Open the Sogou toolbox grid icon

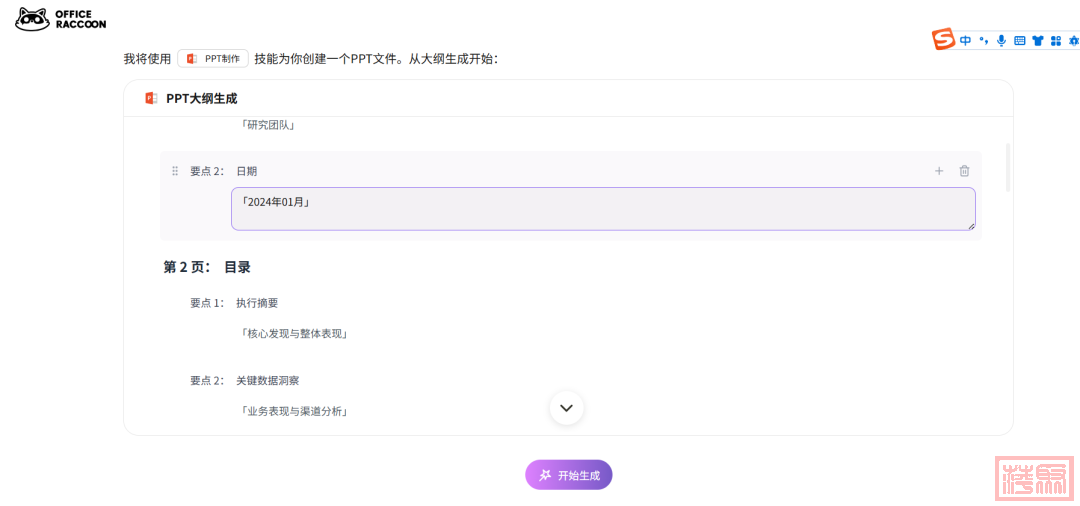pyautogui.click(x=1055, y=41)
